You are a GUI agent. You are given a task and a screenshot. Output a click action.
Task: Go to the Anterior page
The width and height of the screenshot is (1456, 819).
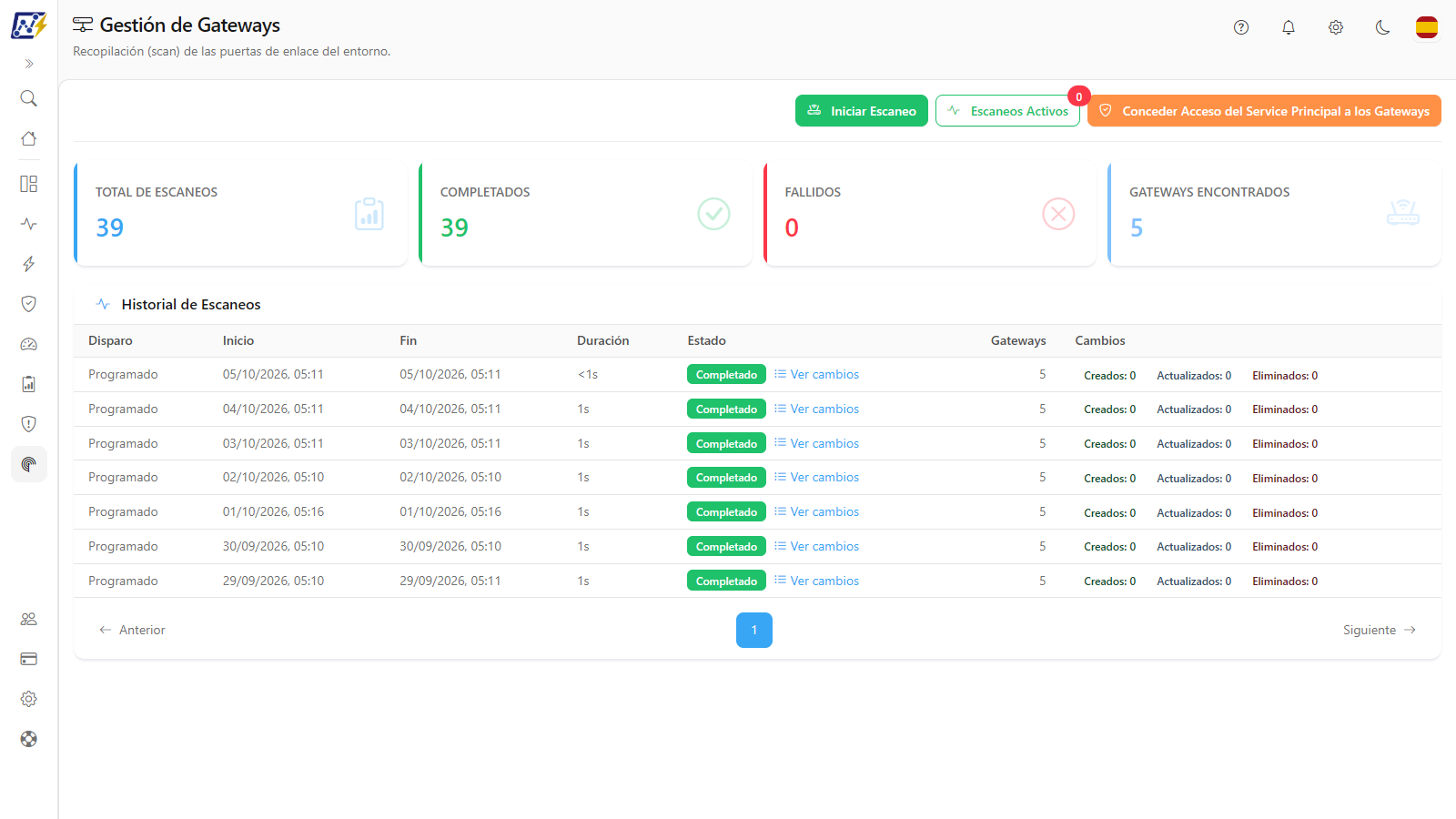132,630
